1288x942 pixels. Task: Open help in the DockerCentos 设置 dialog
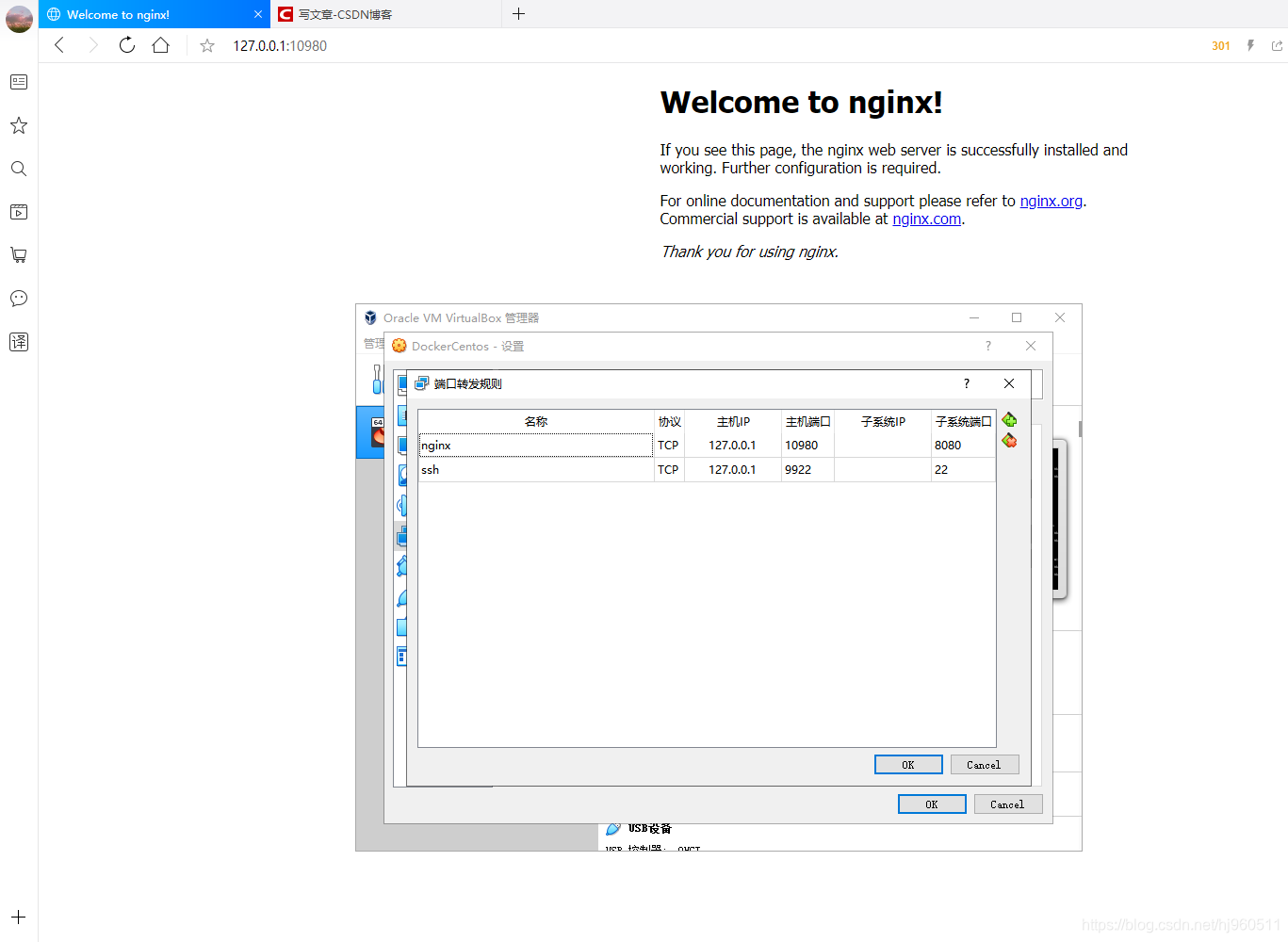(988, 346)
